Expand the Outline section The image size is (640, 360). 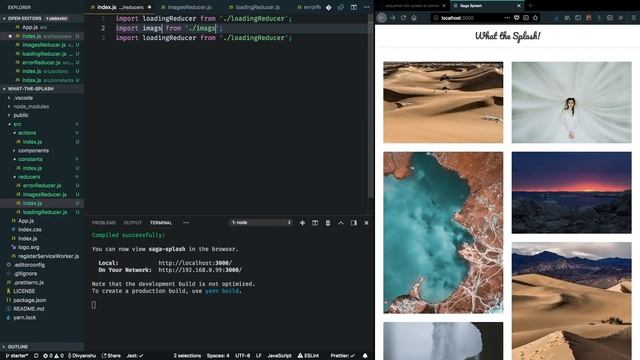[42, 347]
